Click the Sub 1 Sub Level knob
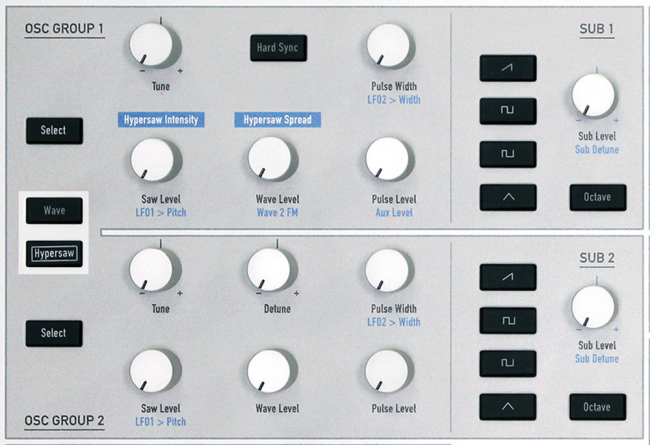The image size is (650, 445). pos(594,97)
